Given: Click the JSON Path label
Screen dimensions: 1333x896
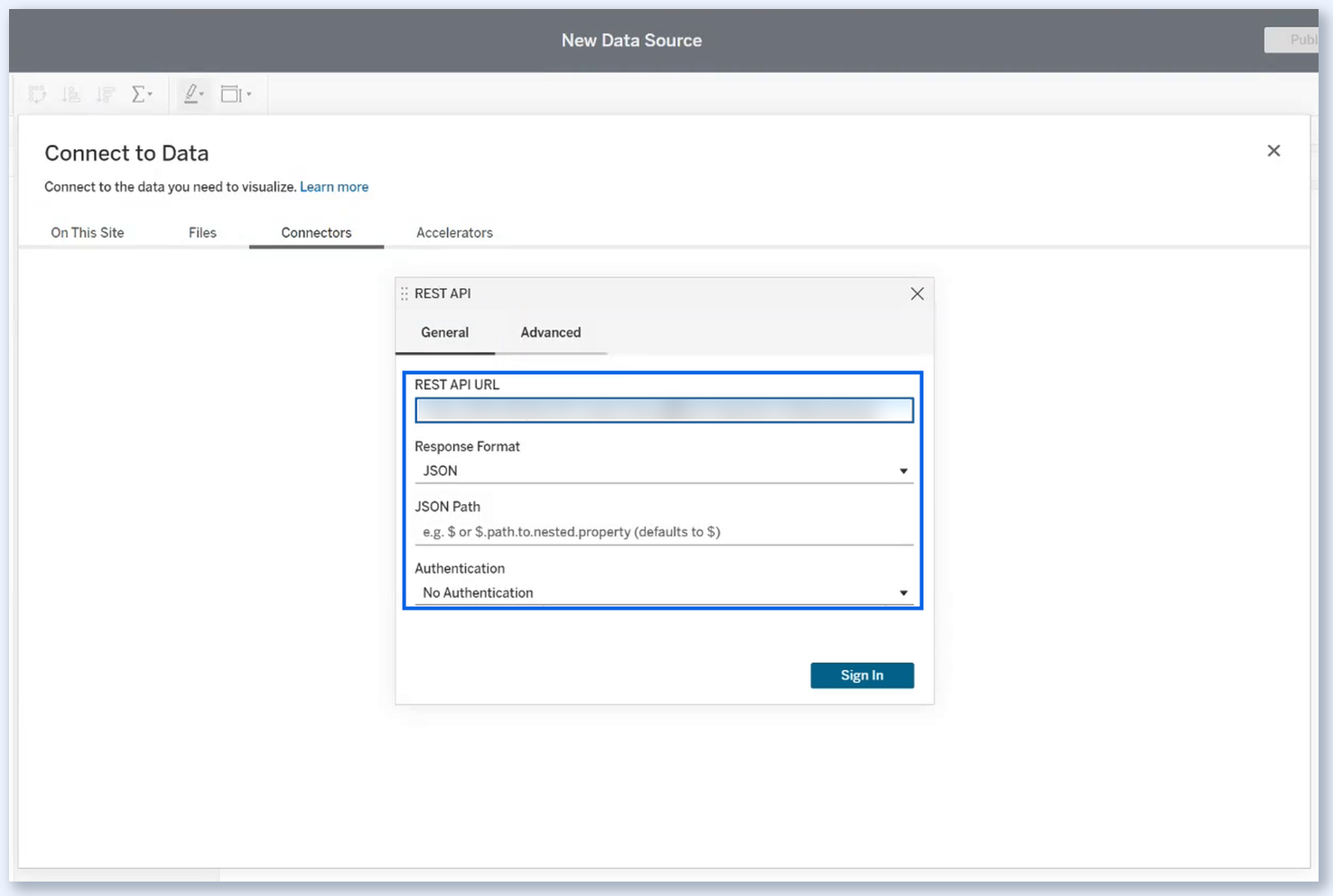Looking at the screenshot, I should (x=447, y=507).
